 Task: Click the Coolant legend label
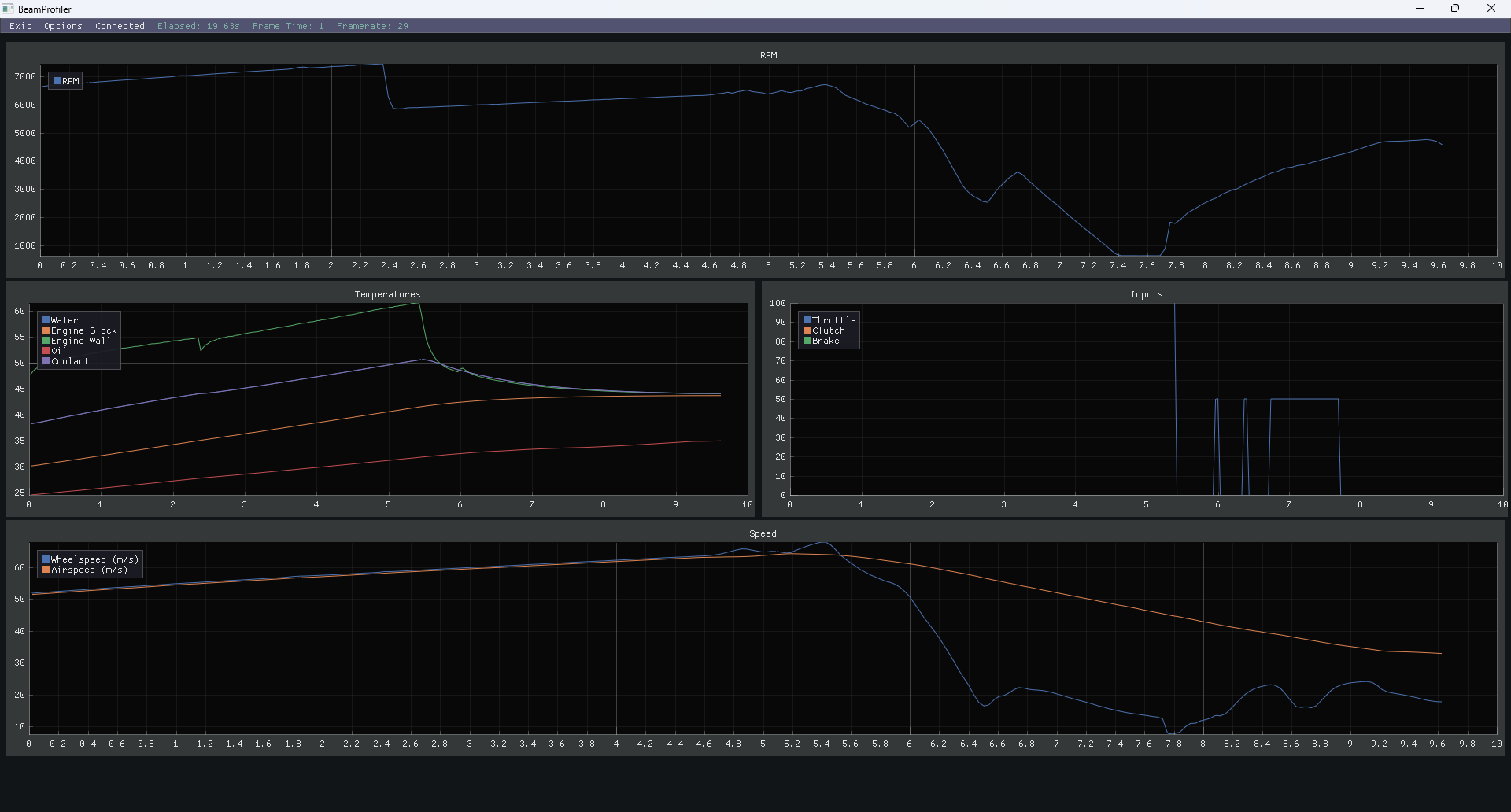tap(71, 361)
